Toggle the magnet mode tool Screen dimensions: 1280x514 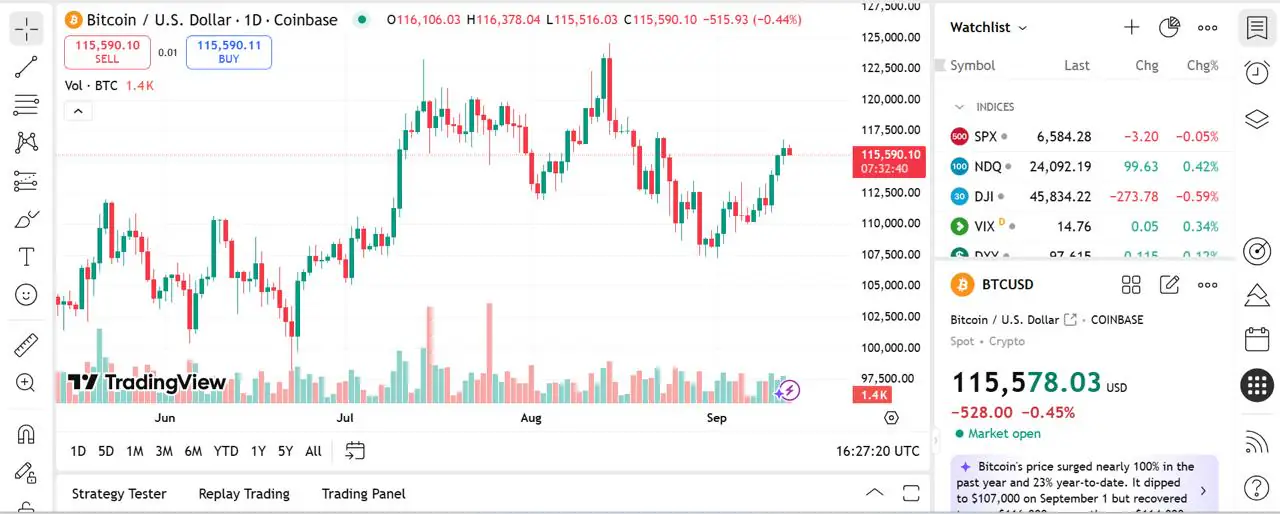pos(26,434)
